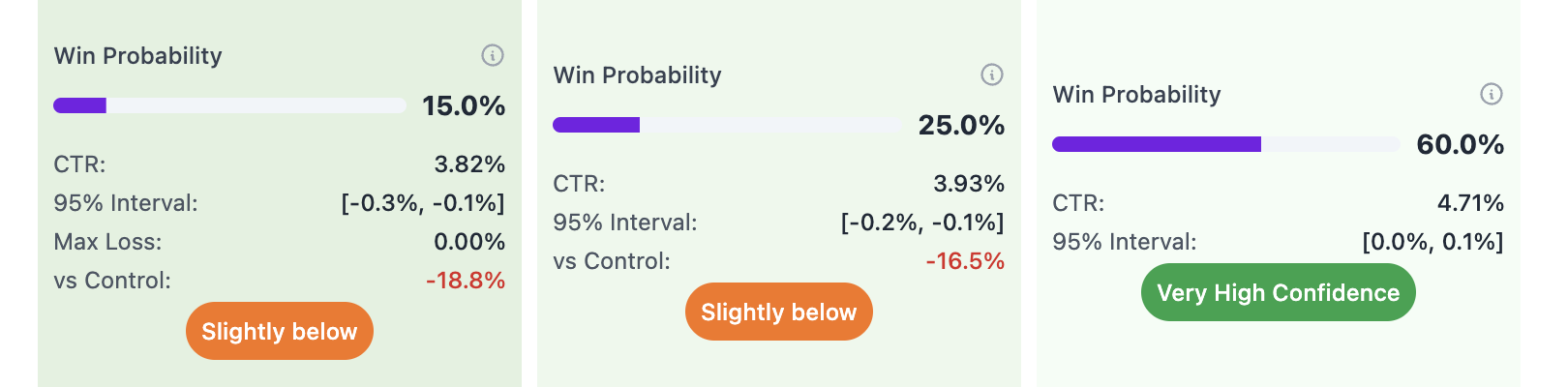Screen dimensions: 1568x387
Task: Click info icon on 25.0% Win Probability card
Action: click(x=992, y=74)
